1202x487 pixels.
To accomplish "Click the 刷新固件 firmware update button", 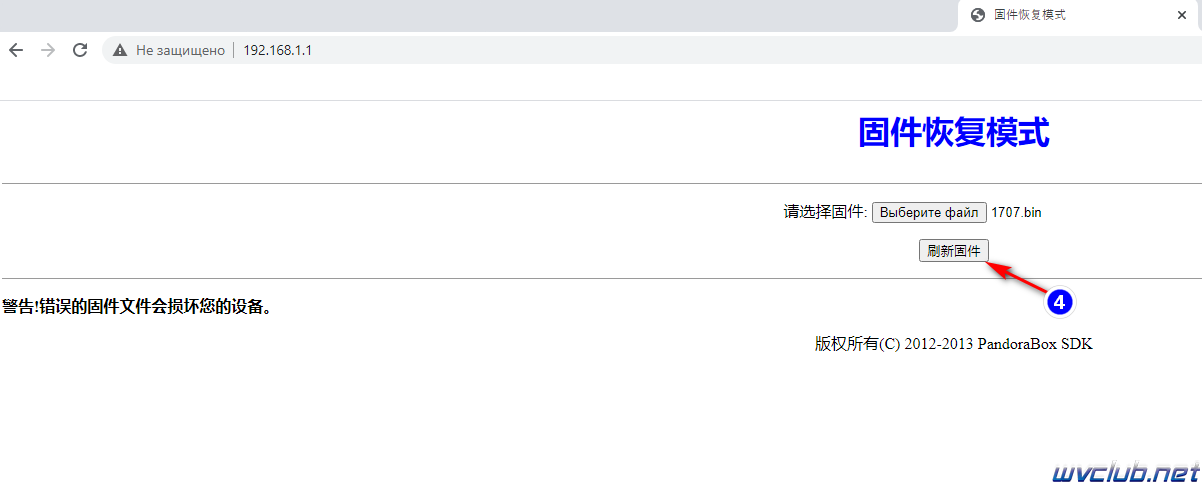I will click(x=954, y=251).
